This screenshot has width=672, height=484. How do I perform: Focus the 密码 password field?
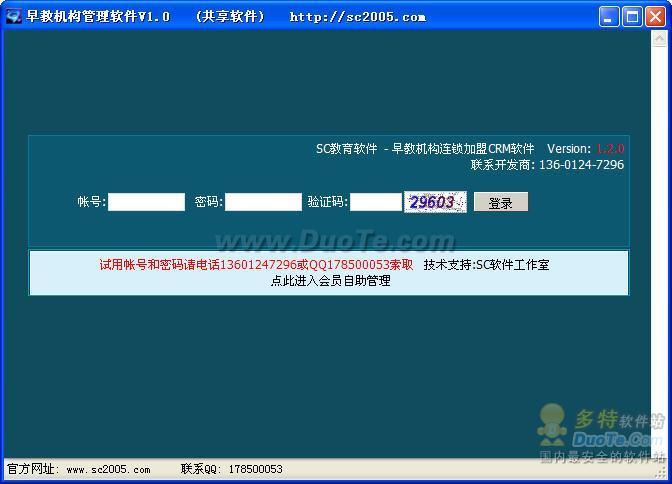click(263, 202)
